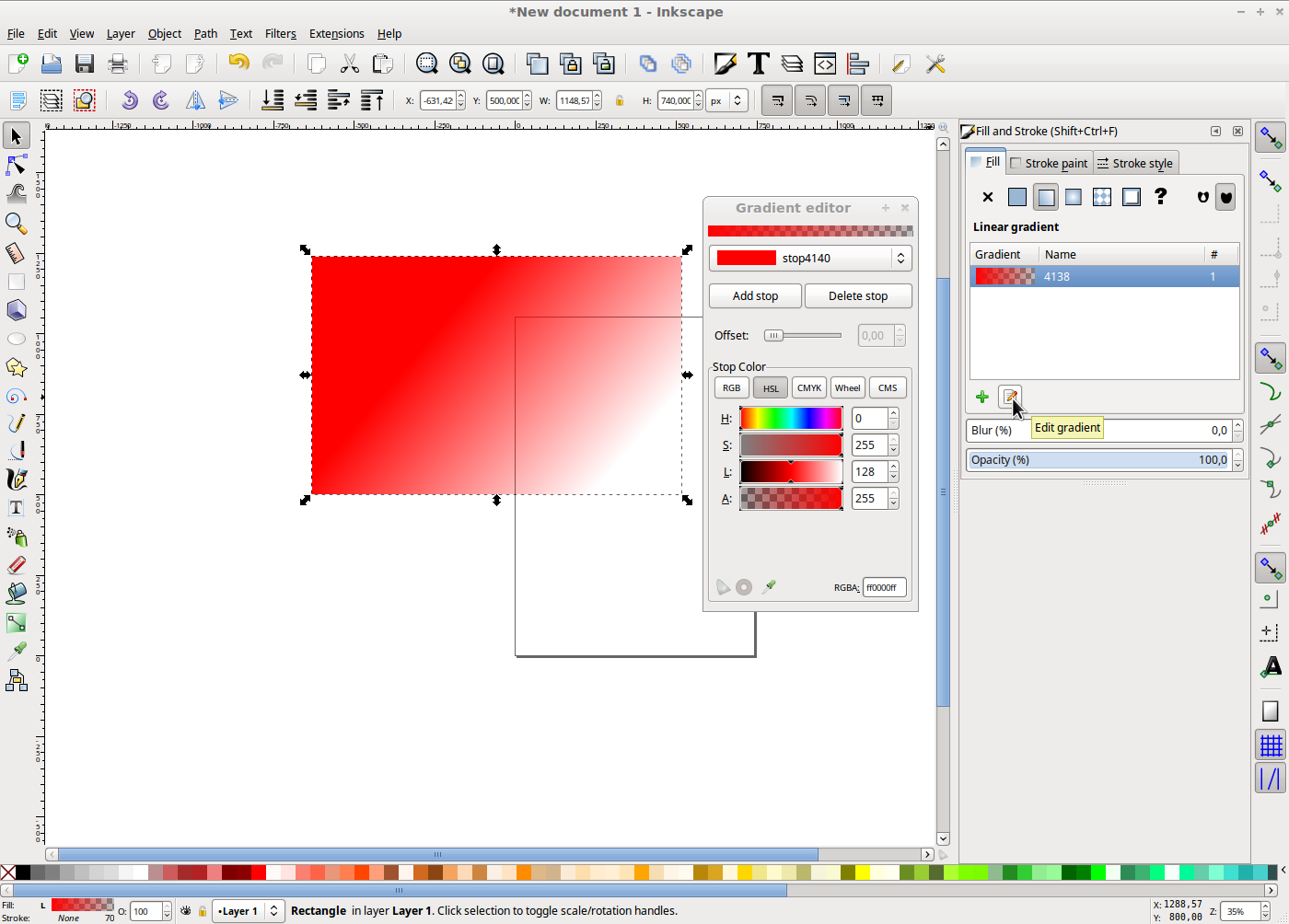The height and width of the screenshot is (924, 1289).
Task: Click the Hue slider bar
Action: (x=791, y=419)
